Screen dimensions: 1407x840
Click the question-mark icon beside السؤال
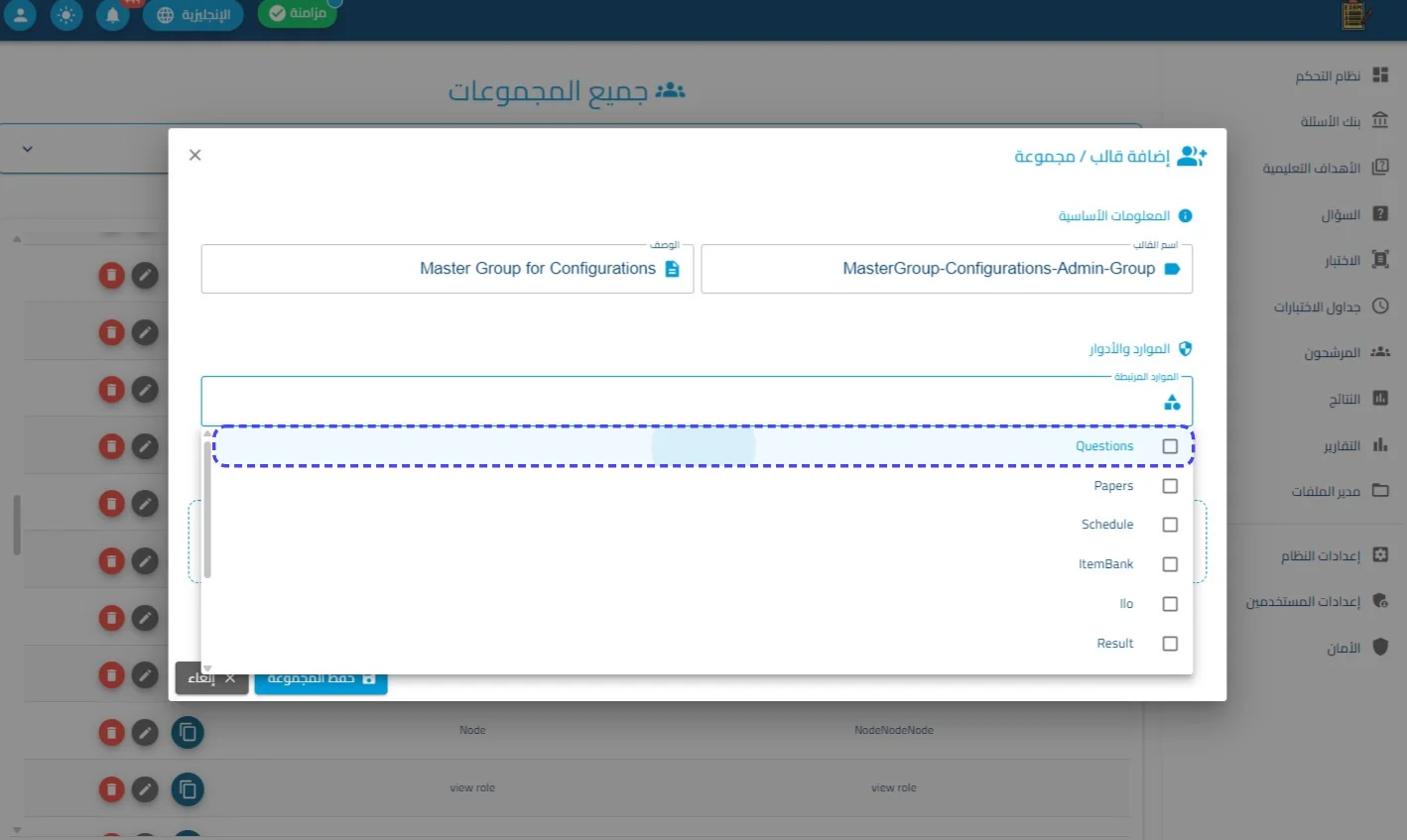[1380, 213]
